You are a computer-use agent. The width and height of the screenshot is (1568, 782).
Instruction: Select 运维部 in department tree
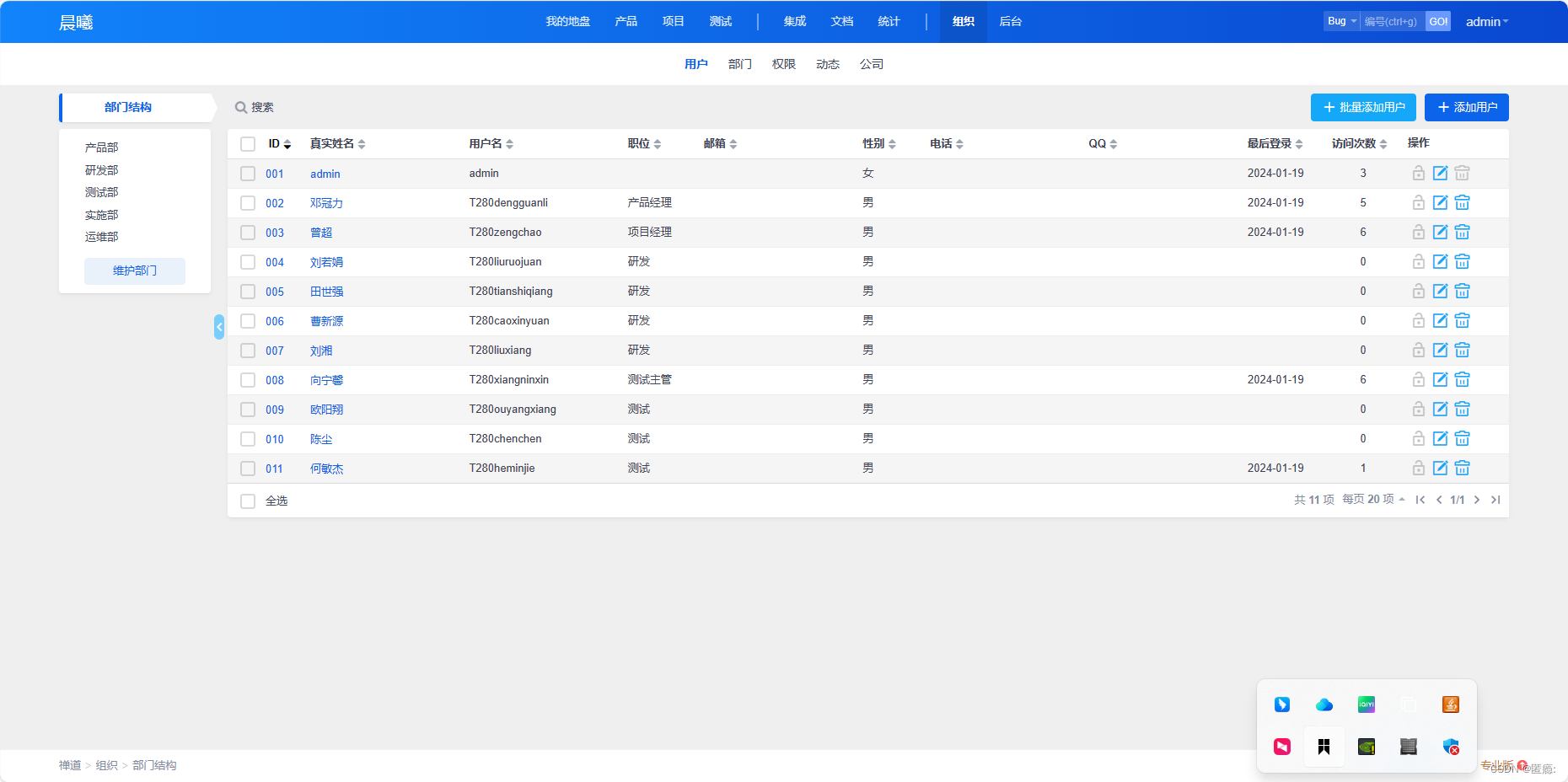(101, 237)
